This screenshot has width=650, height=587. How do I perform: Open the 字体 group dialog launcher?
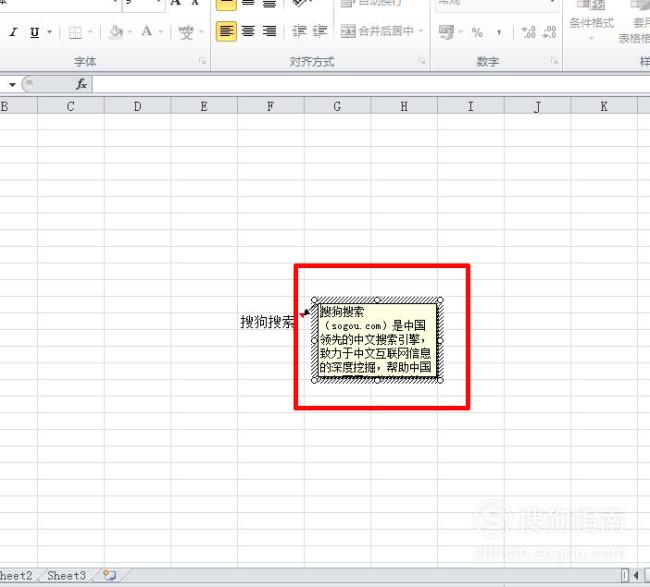point(202,61)
